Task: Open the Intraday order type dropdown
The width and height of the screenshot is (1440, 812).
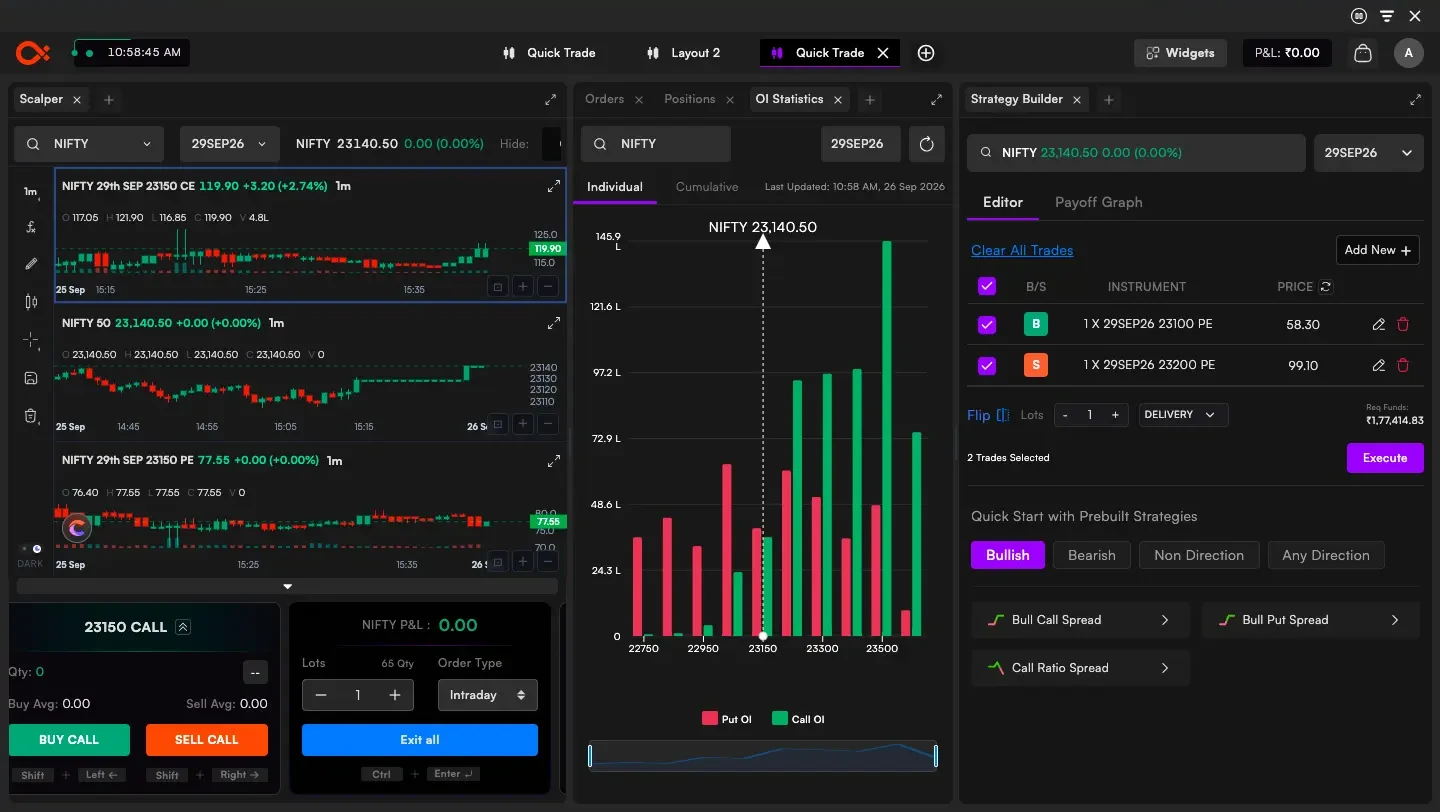Action: pos(487,695)
